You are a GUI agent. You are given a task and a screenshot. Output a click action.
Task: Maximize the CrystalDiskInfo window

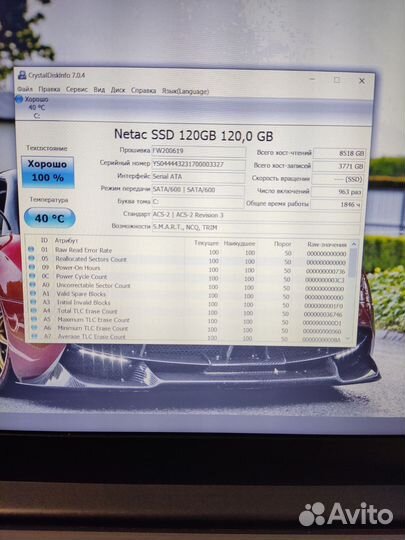click(337, 80)
